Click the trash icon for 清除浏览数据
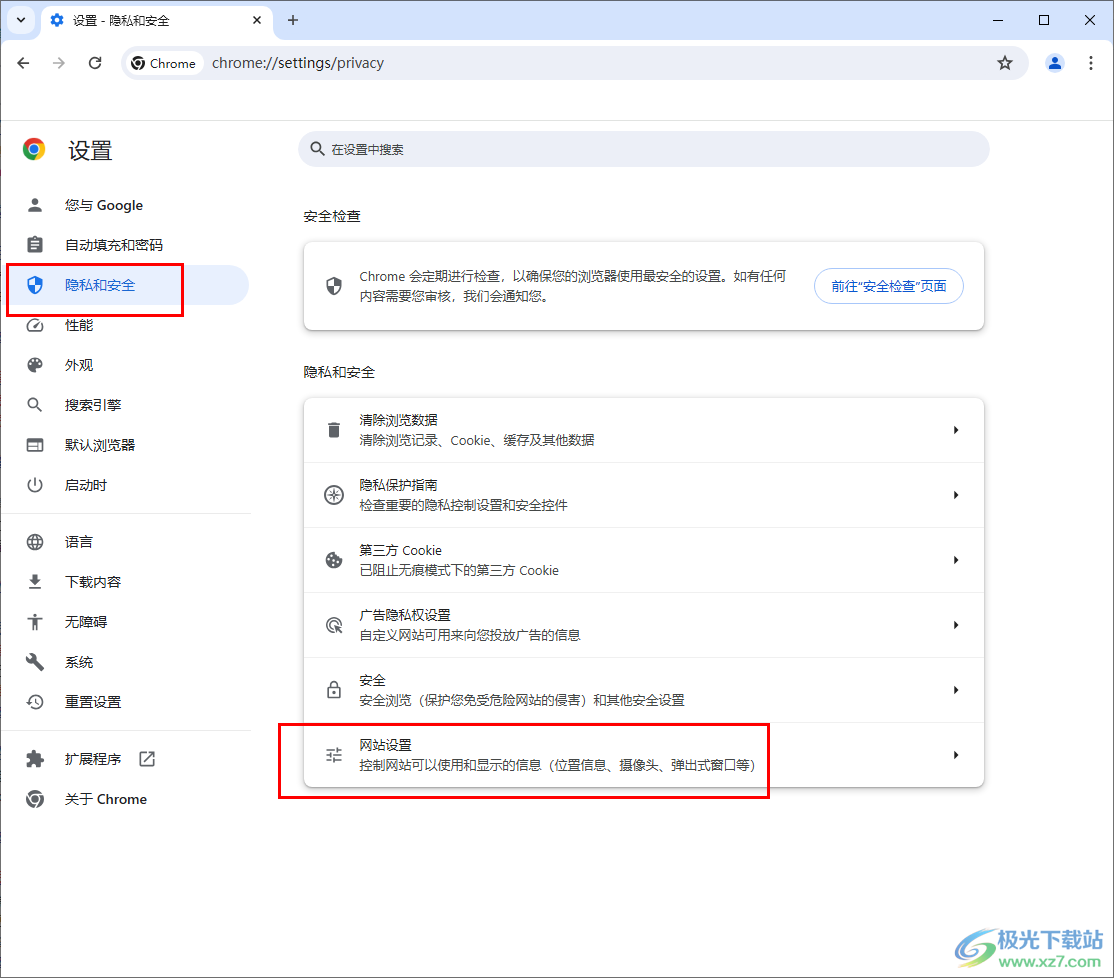1114x978 pixels. point(334,430)
